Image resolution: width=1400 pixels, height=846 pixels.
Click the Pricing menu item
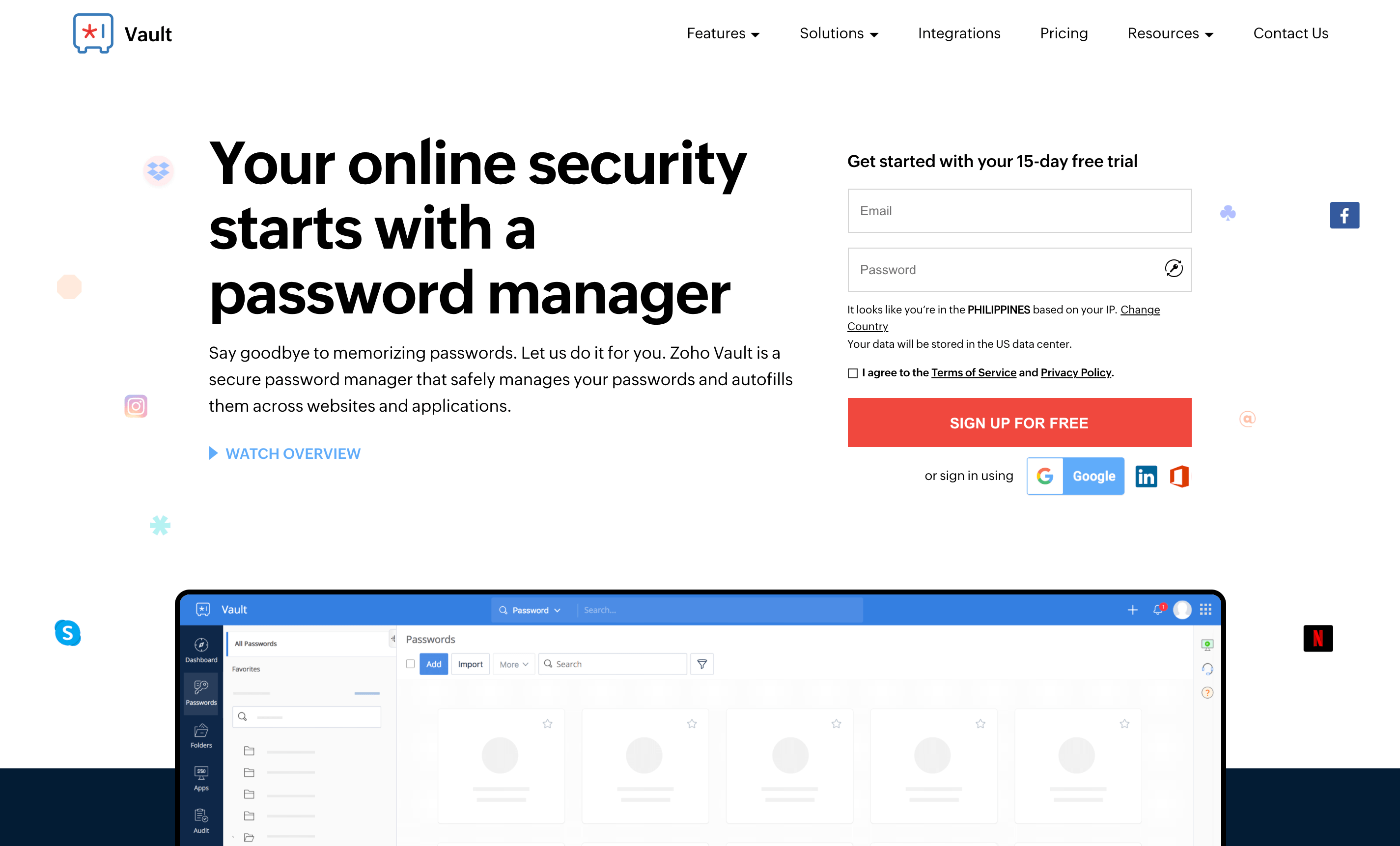tap(1064, 33)
